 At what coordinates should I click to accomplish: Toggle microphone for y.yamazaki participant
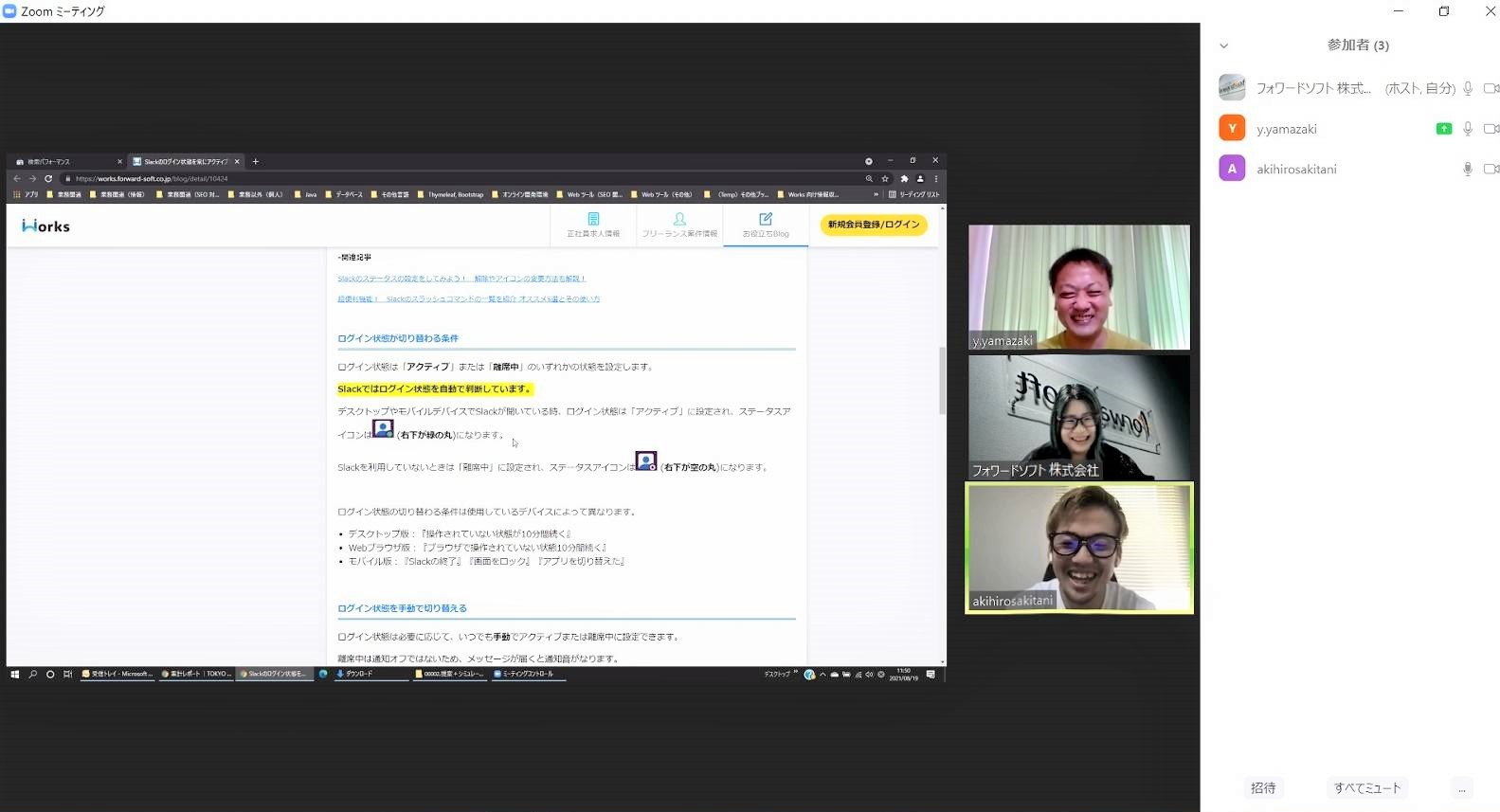coord(1468,129)
